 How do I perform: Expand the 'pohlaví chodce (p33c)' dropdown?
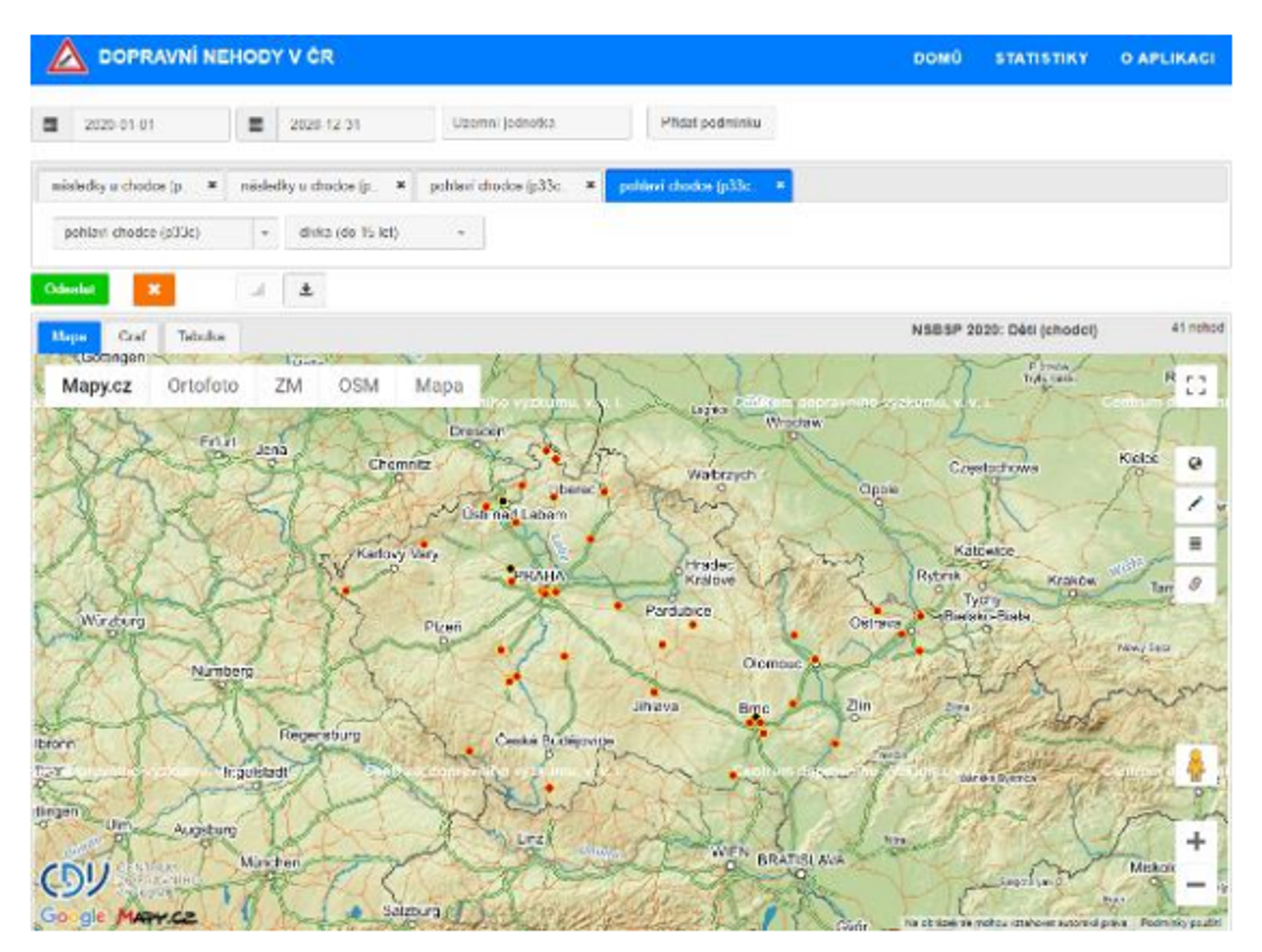pos(264,233)
